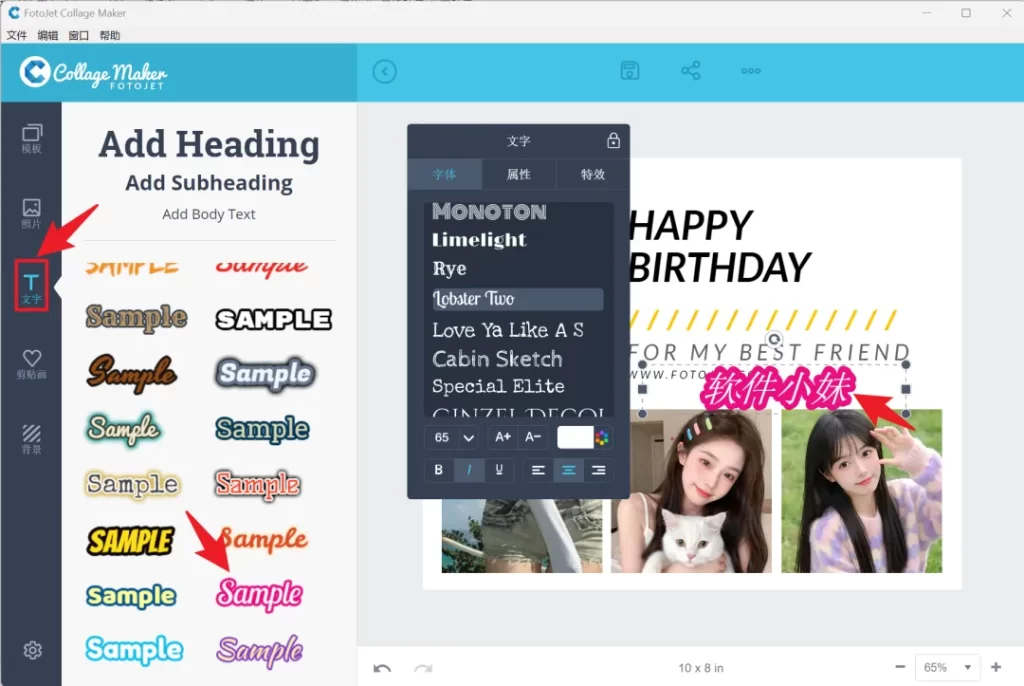Open the Background (背景) sidebar panel
The width and height of the screenshot is (1024, 686).
(x=32, y=439)
